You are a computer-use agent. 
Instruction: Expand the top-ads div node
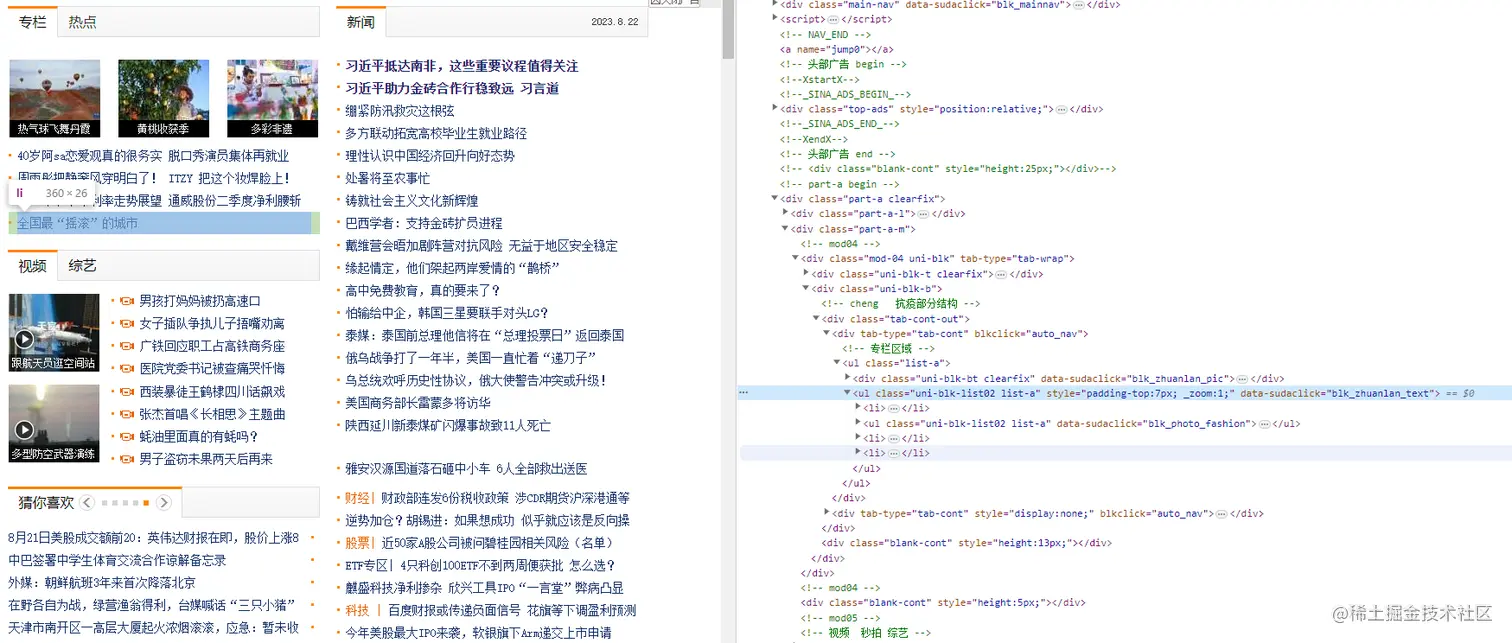coord(775,109)
